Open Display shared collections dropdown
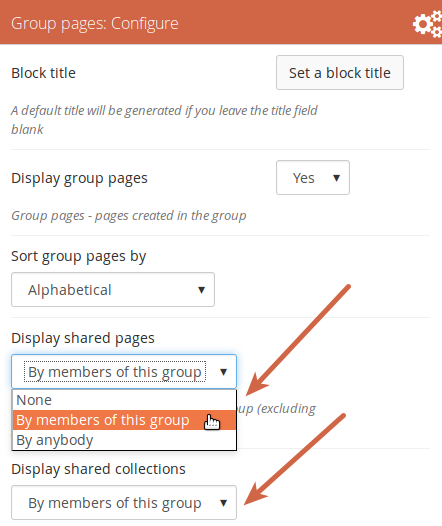Screen dimensions: 442x526 tap(124, 503)
